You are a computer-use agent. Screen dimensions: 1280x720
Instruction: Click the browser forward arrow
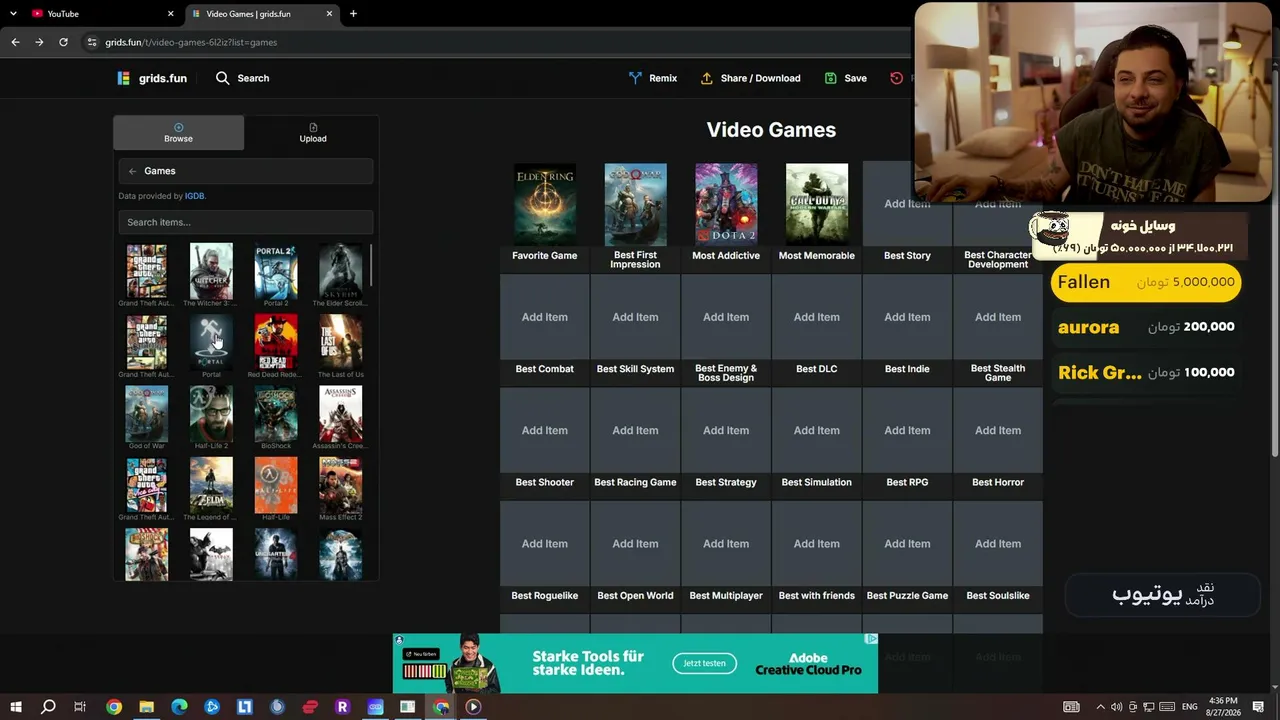(39, 42)
